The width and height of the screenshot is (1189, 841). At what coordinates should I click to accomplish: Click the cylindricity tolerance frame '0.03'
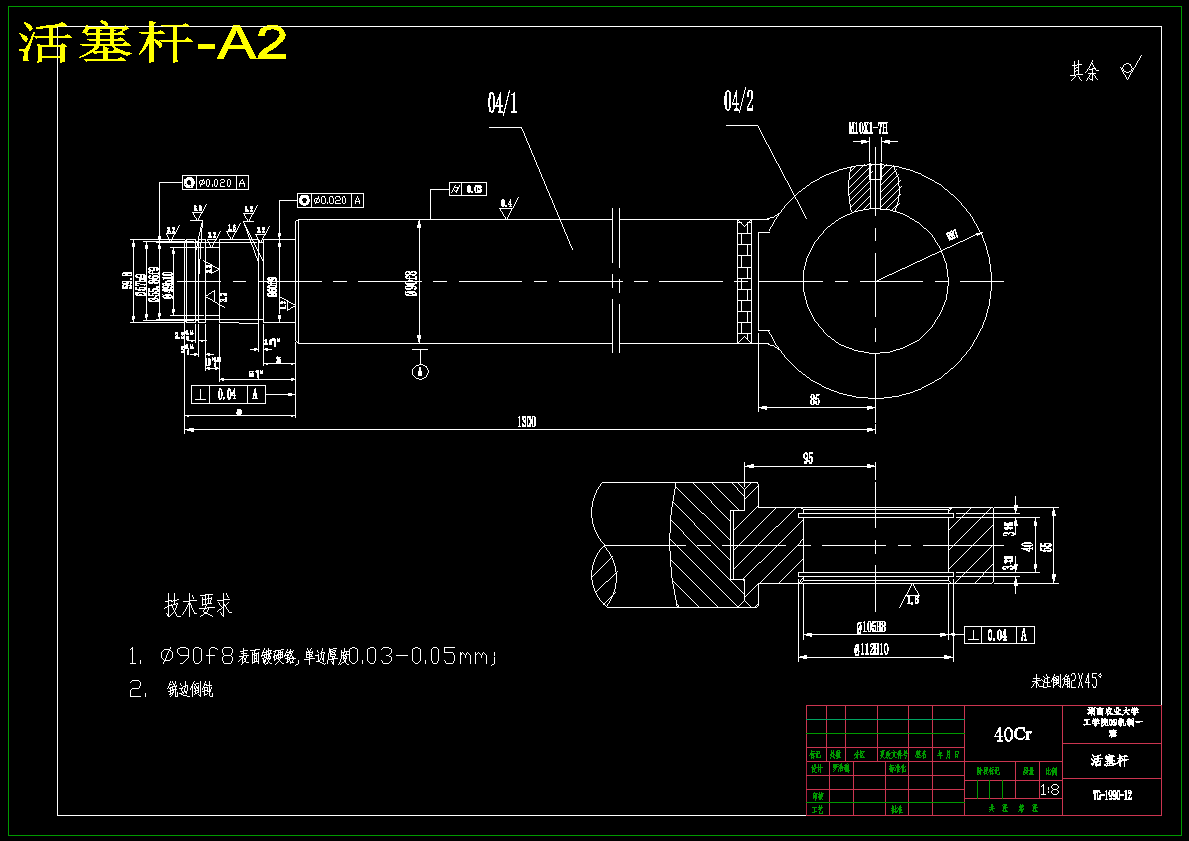[x=467, y=189]
